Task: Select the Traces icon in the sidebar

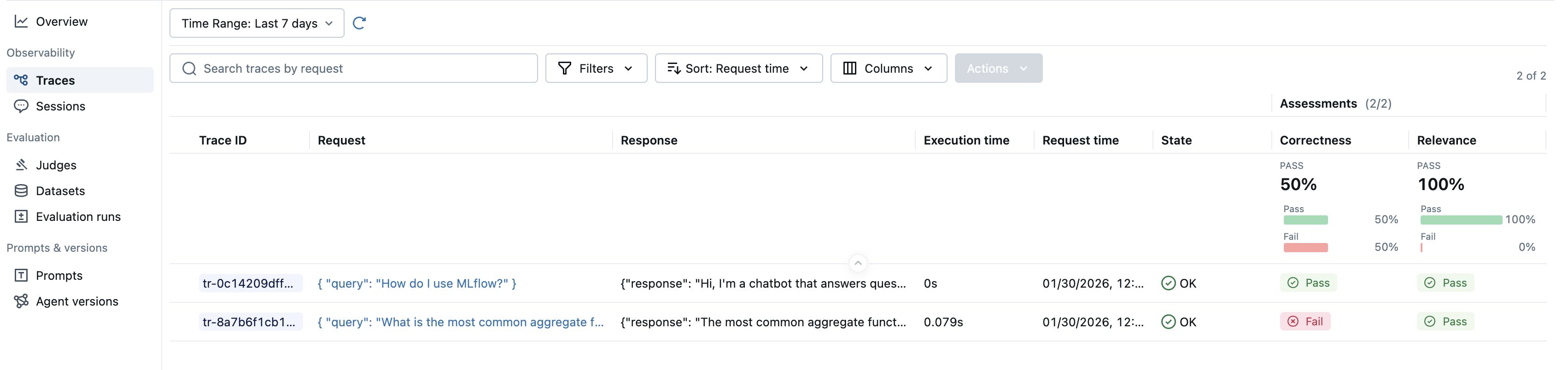Action: 20,80
